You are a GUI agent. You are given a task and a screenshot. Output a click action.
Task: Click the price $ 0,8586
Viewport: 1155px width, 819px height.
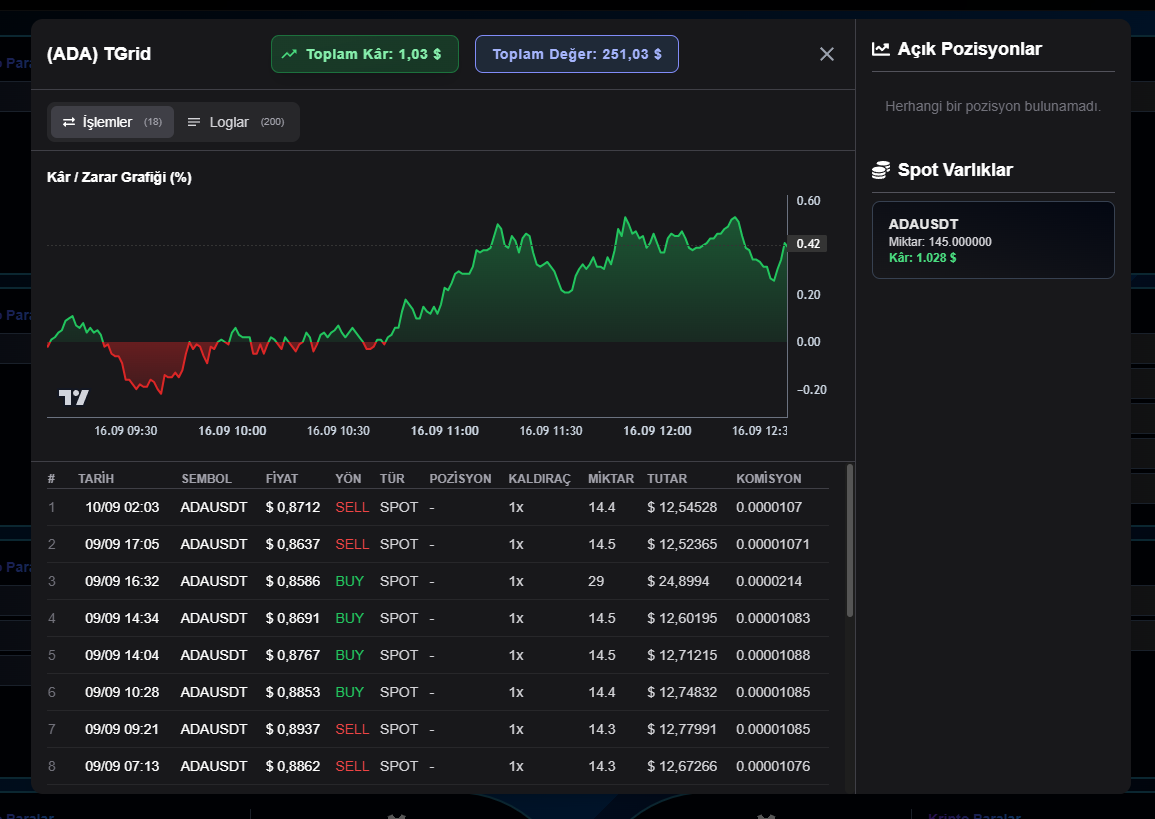pos(292,581)
